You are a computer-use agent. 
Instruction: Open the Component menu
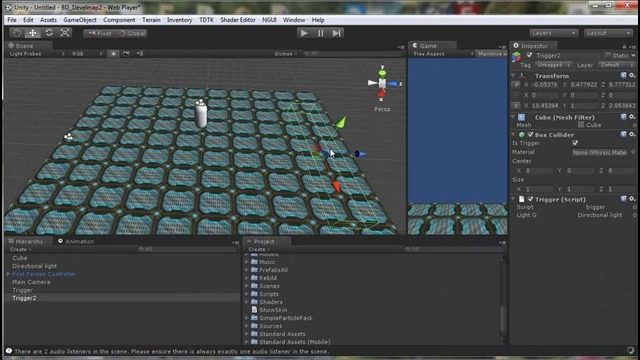pyautogui.click(x=119, y=20)
